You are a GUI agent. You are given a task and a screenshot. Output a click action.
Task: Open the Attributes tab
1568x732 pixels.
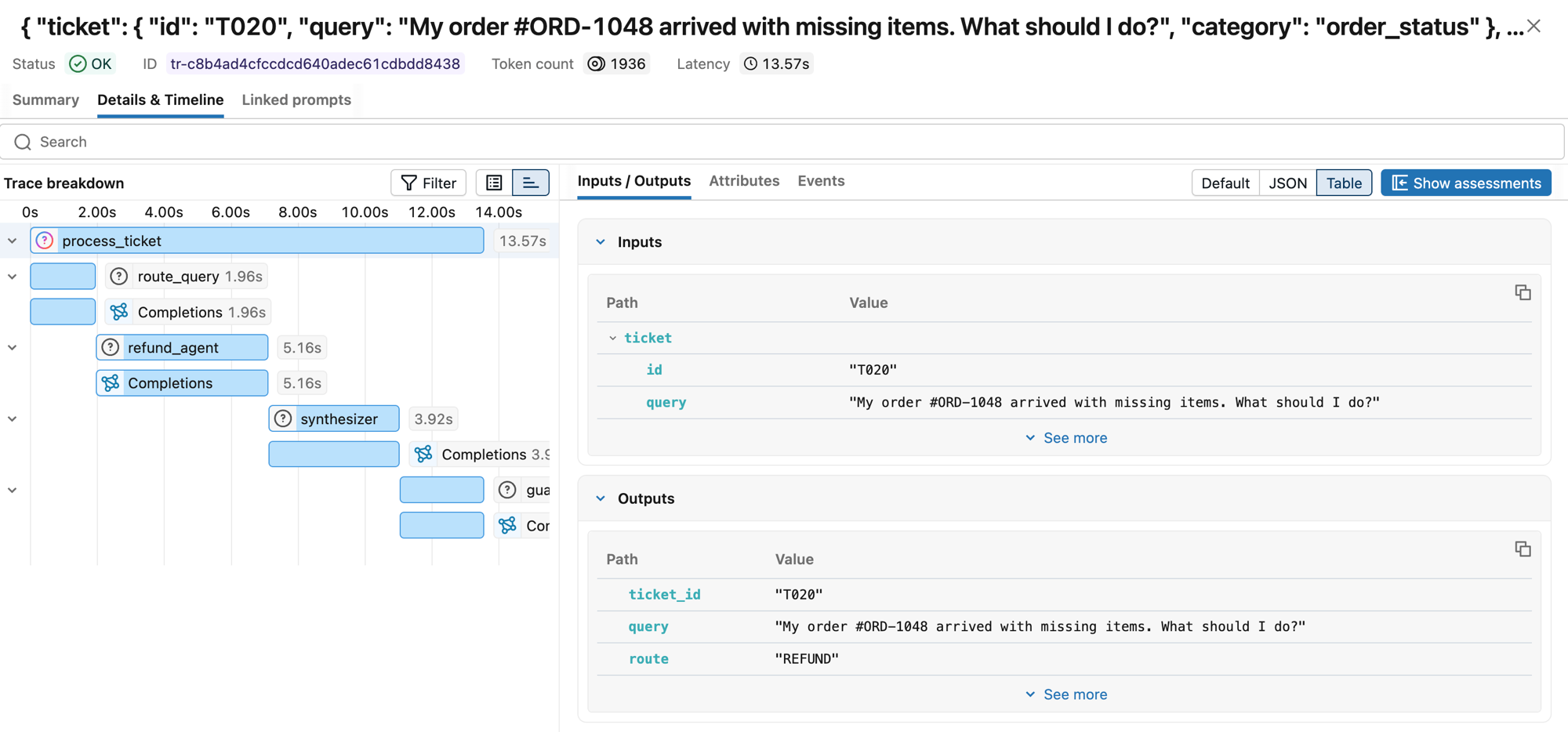[744, 181]
